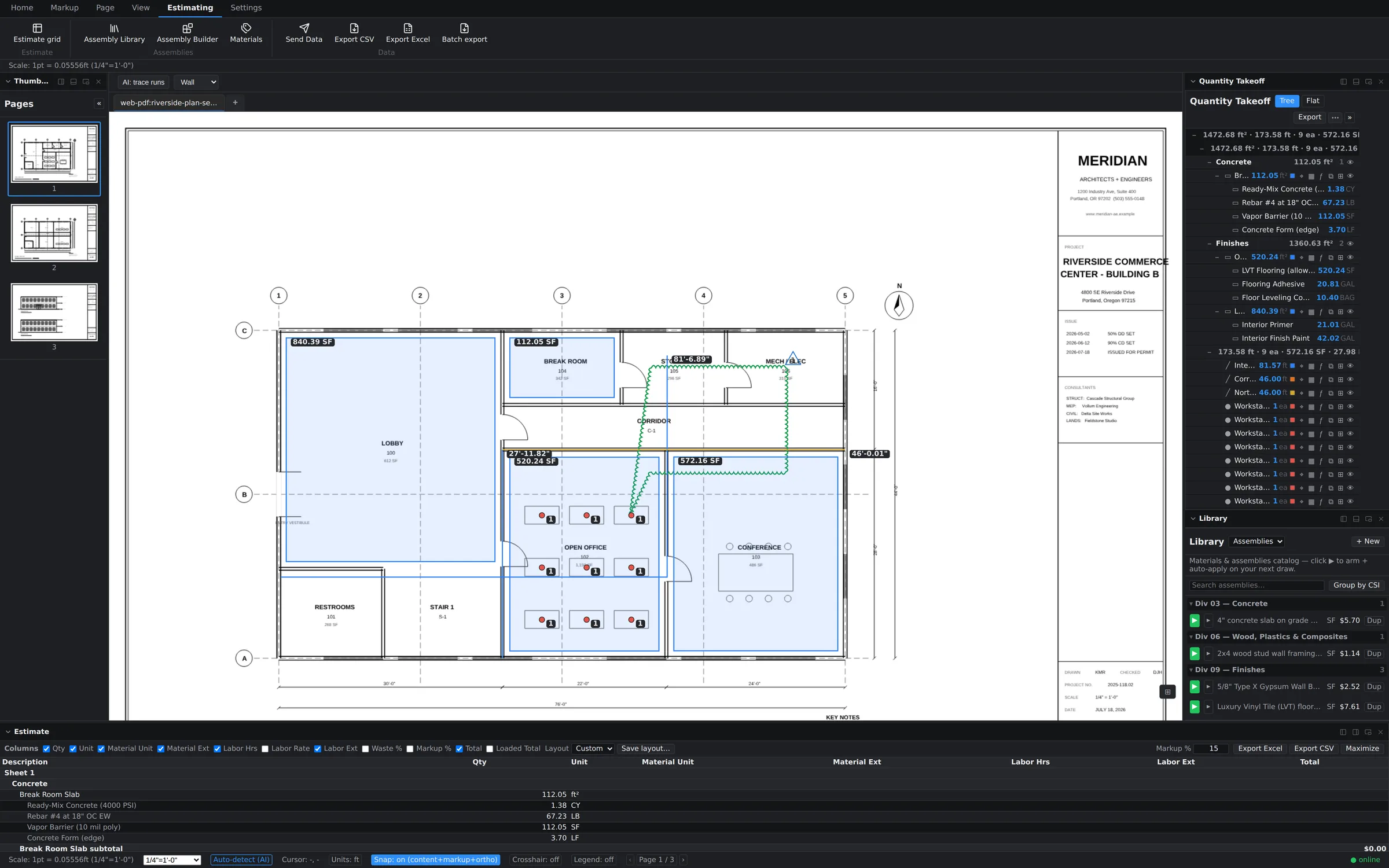Open the Home ribbon tab
The width and height of the screenshot is (1389, 868).
coord(22,8)
